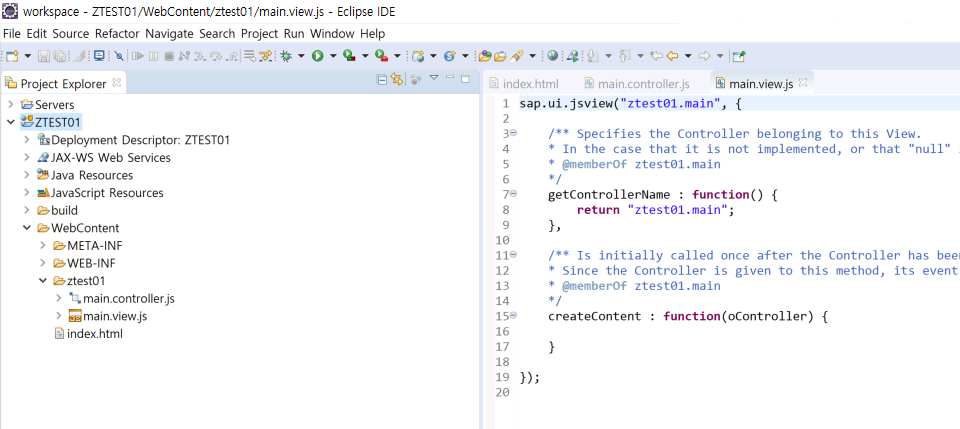The height and width of the screenshot is (429, 960).
Task: Open Project Explorer View Menu triangle
Action: pos(434,78)
